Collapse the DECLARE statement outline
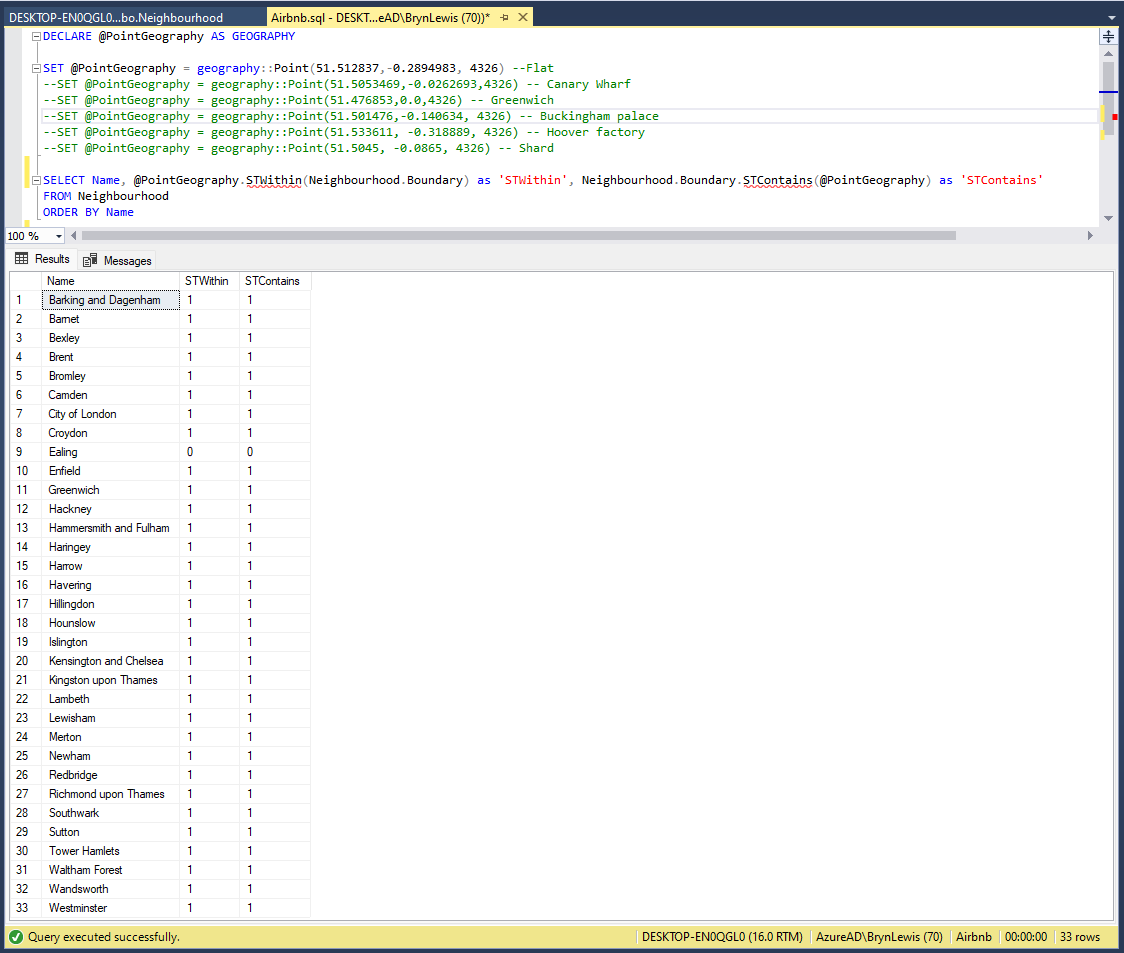The height and width of the screenshot is (953, 1124). coord(37,37)
